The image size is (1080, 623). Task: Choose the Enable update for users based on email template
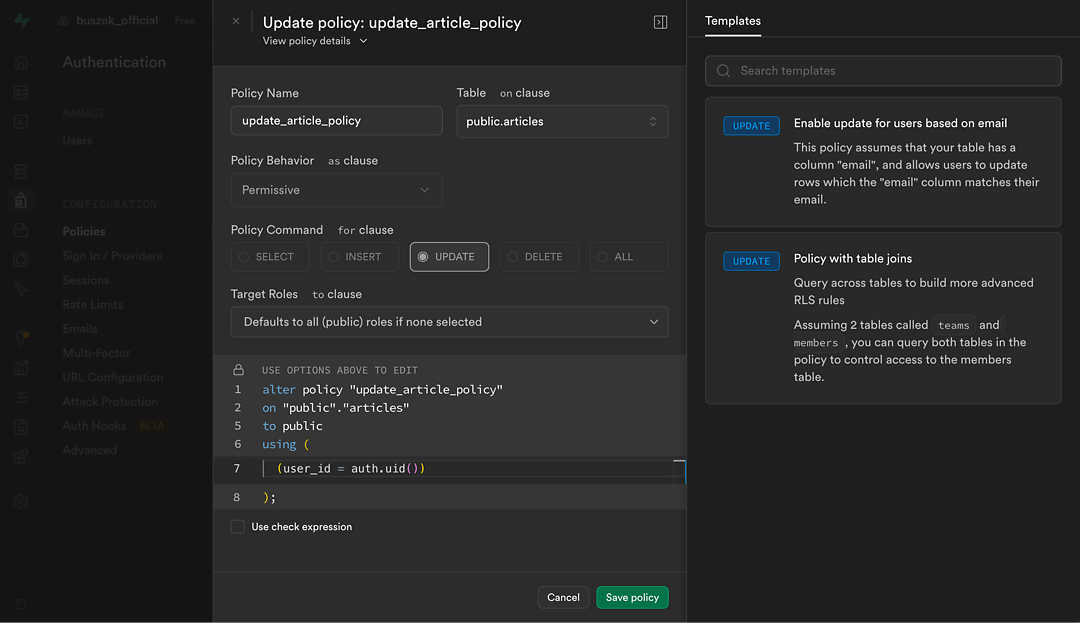[x=883, y=162]
